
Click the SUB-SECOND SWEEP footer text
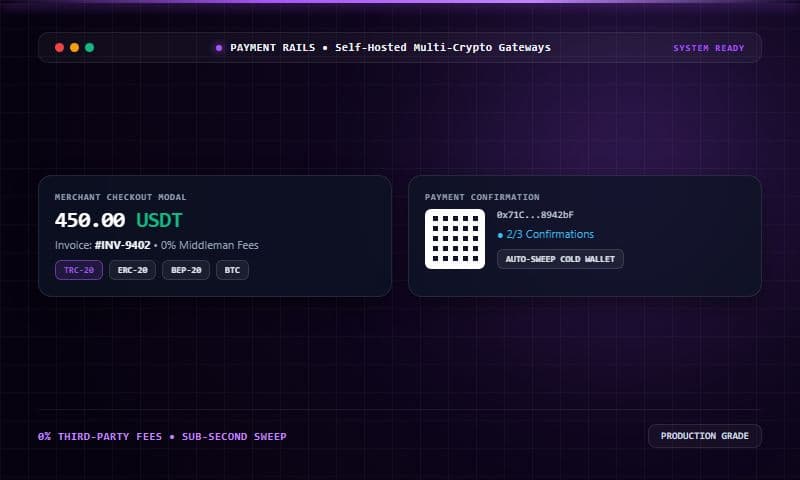[234, 437]
